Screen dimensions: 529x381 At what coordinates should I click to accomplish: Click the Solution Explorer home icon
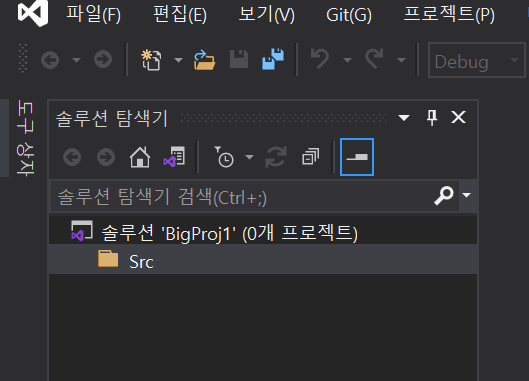coord(140,157)
